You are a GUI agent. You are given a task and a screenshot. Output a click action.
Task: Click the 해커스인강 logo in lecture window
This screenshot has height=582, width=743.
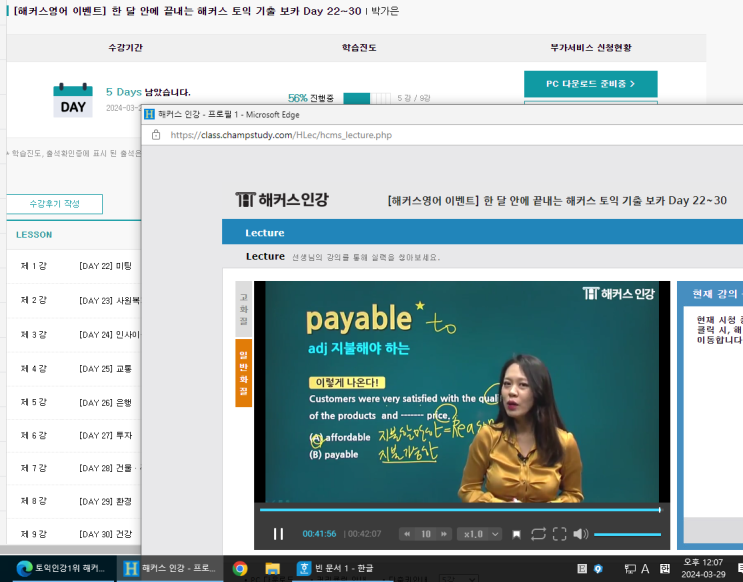pos(282,200)
